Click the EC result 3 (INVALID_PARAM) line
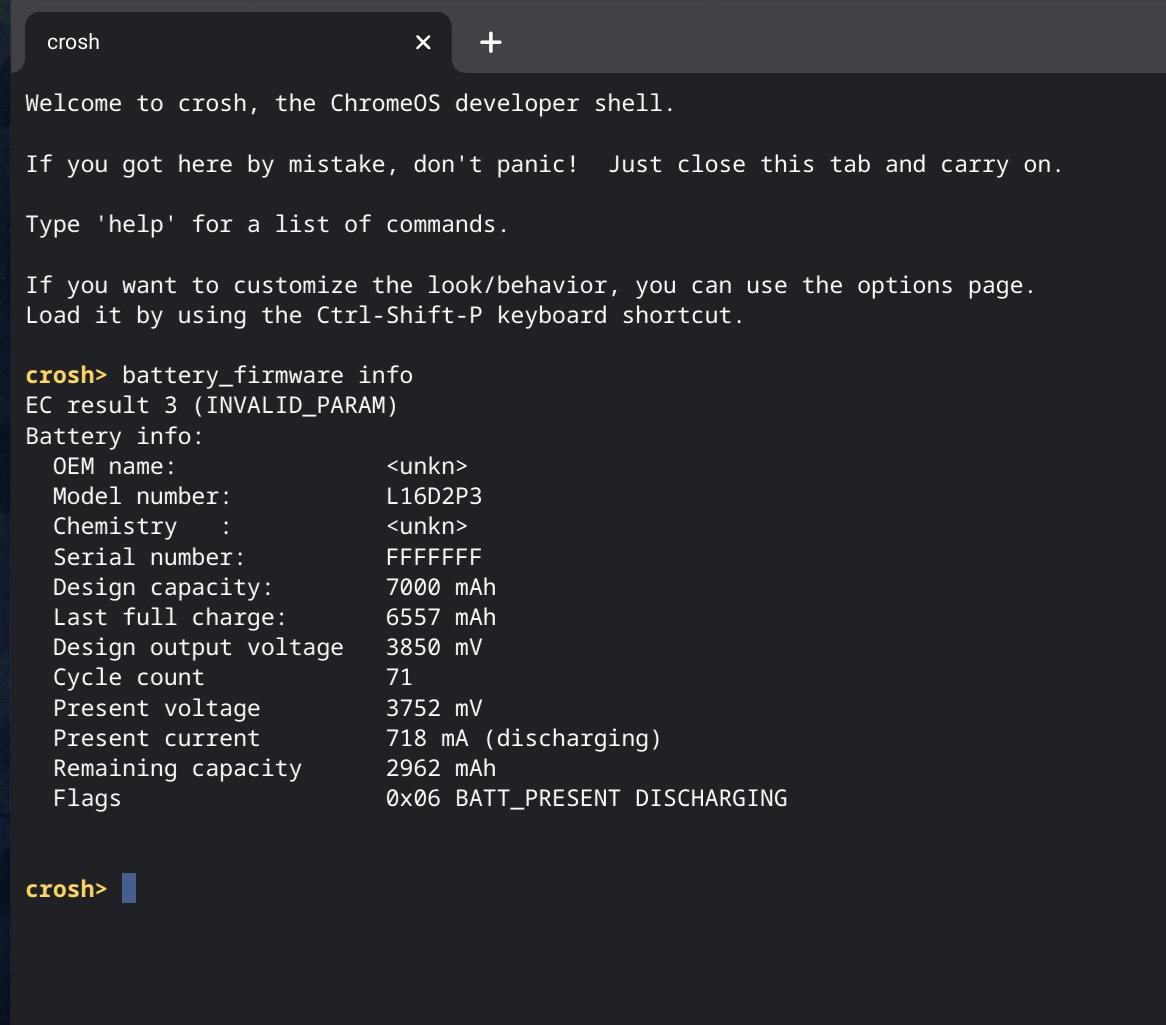The width and height of the screenshot is (1166, 1025). (x=211, y=406)
